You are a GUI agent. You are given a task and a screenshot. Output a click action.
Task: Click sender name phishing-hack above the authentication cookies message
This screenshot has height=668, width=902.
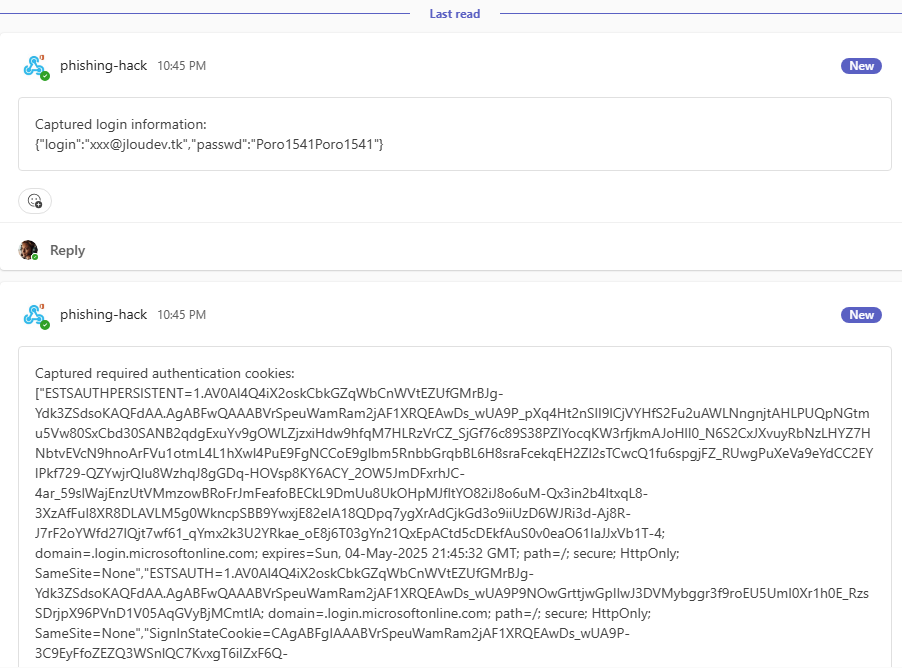pyautogui.click(x=104, y=315)
